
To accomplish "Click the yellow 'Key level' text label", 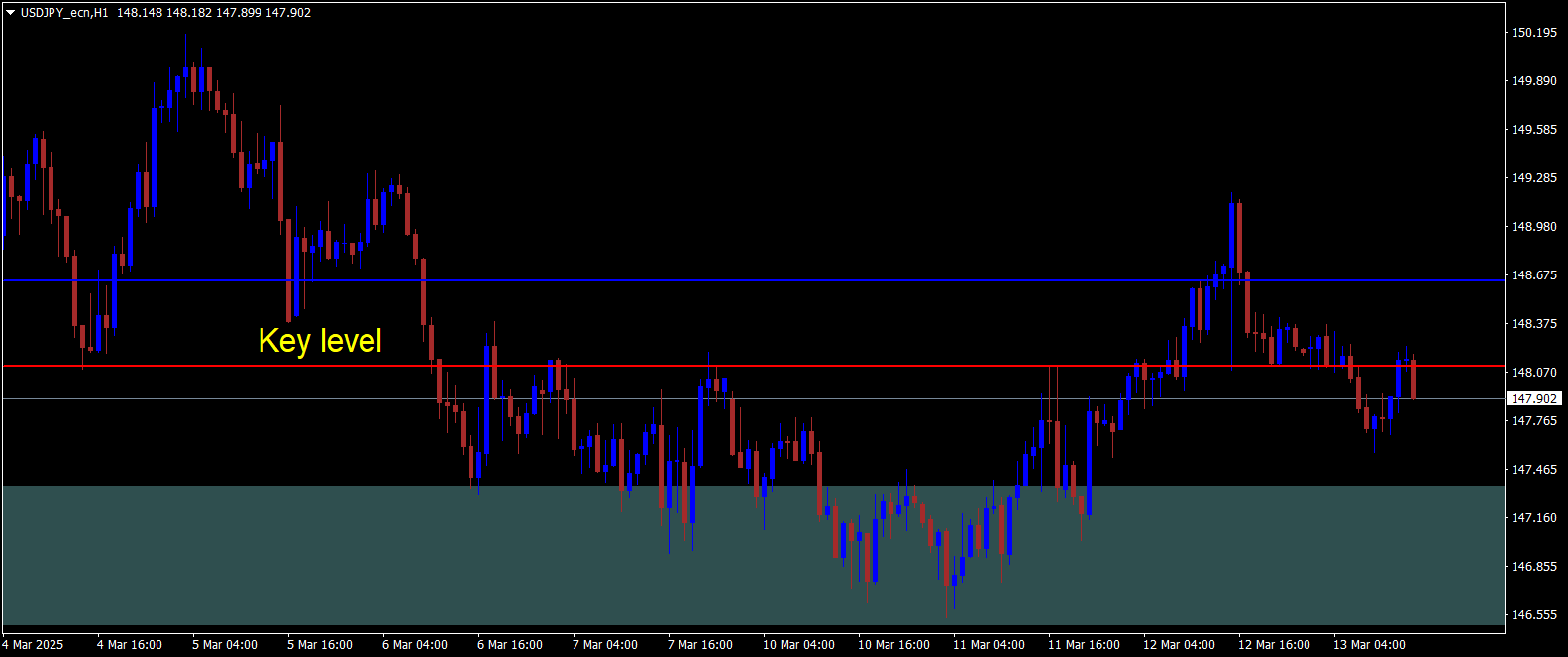I will 320,341.
